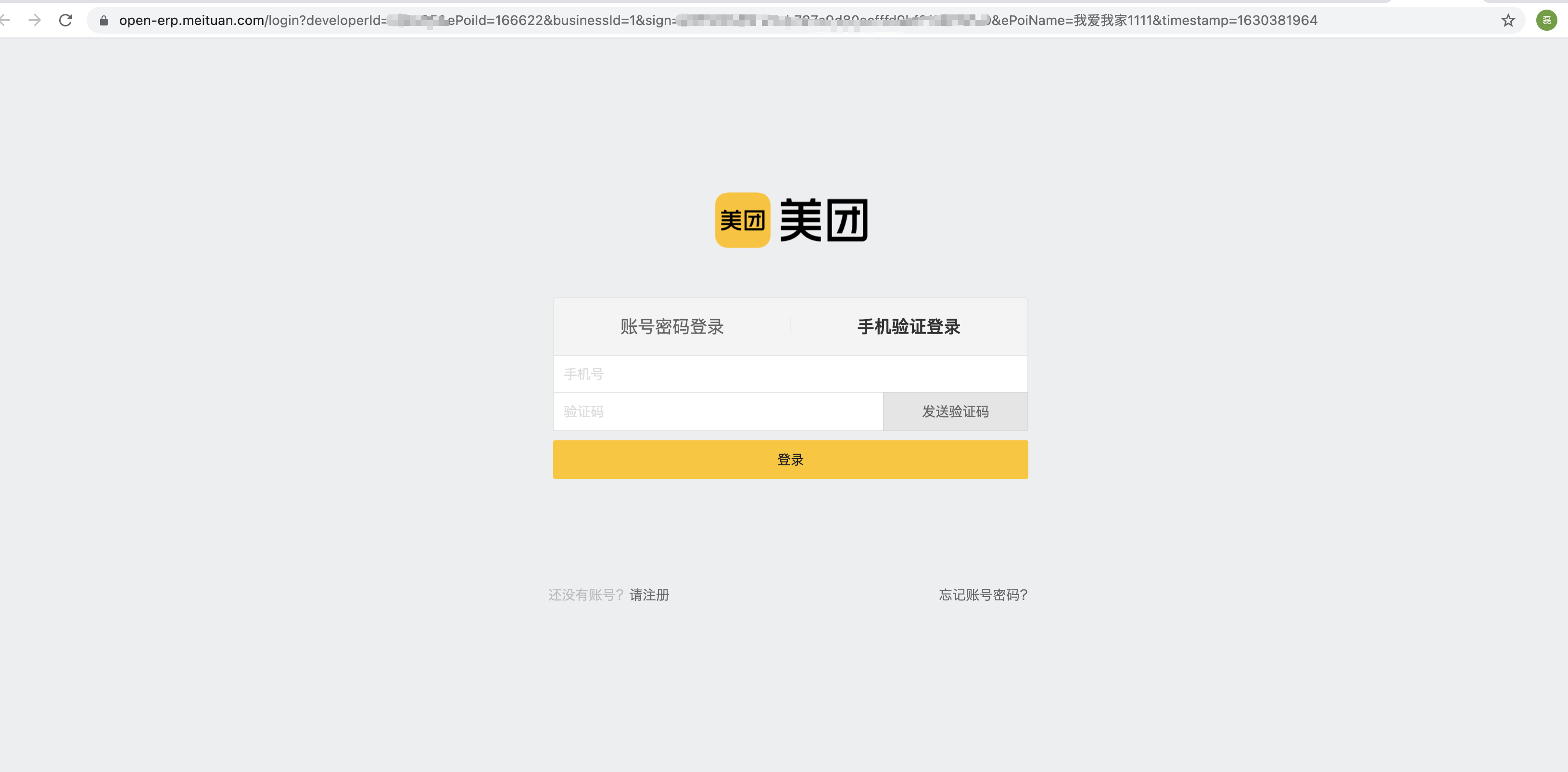Open the 请注册 link
This screenshot has width=1568, height=772.
649,595
